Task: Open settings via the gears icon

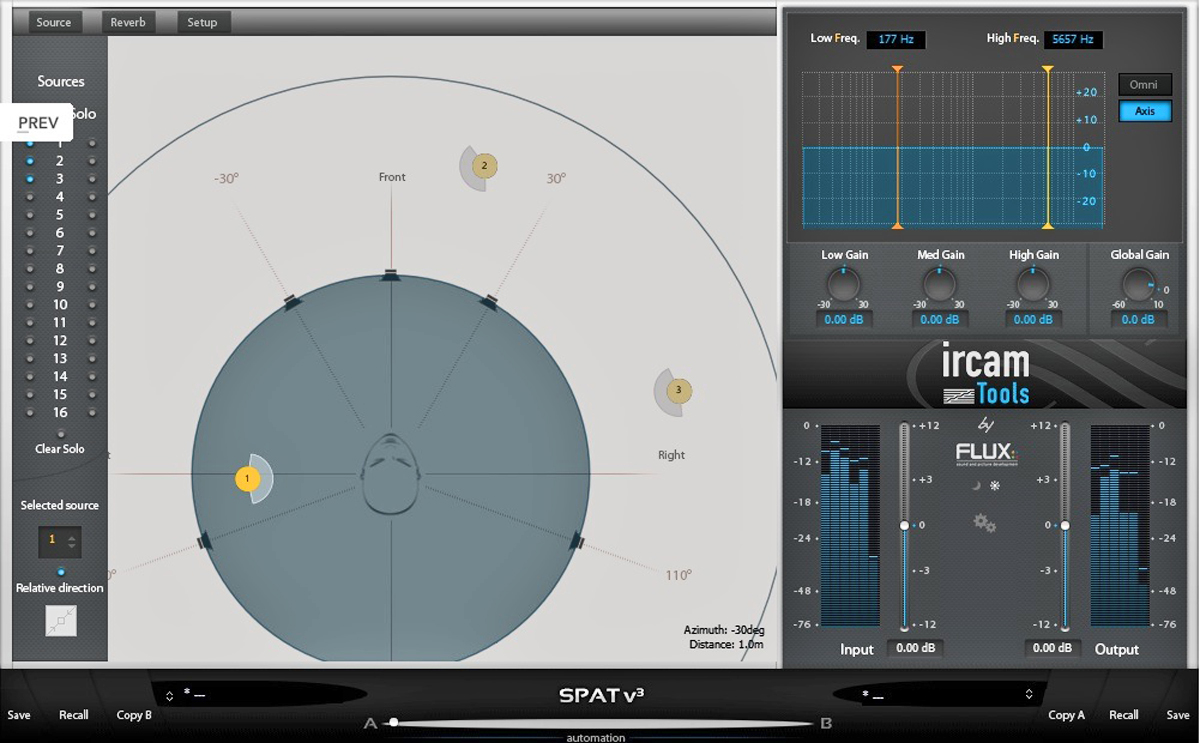Action: point(984,522)
